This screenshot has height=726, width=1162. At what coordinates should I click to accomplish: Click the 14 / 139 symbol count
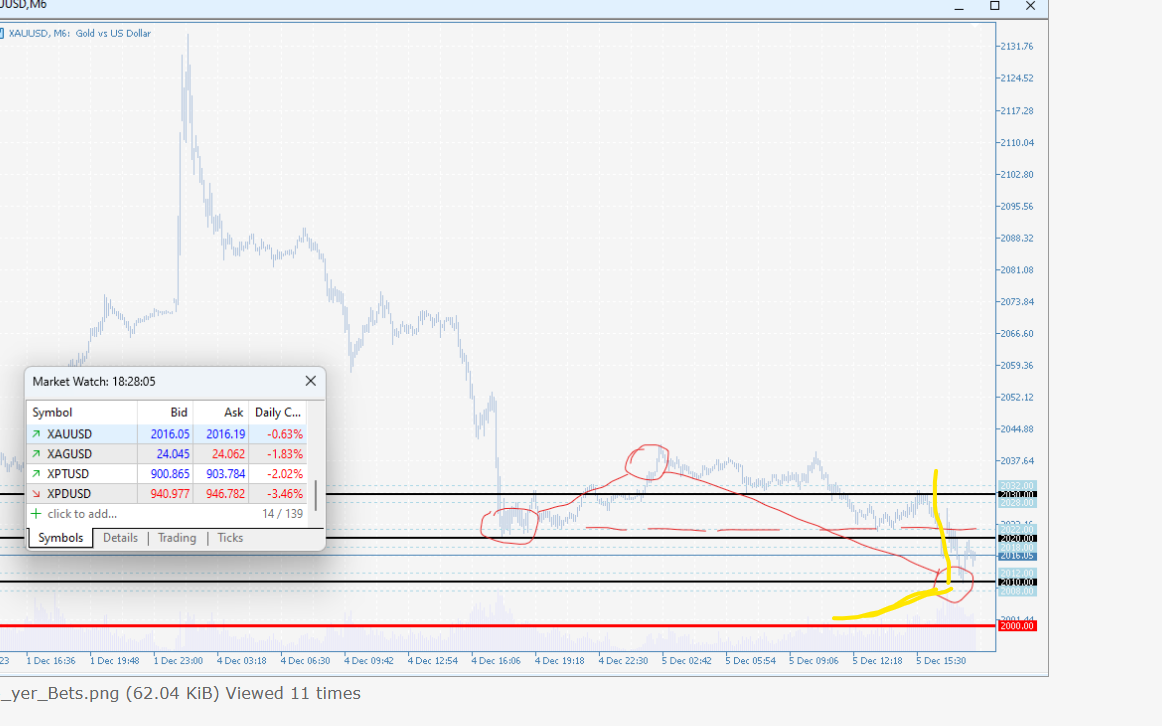pyautogui.click(x=282, y=513)
